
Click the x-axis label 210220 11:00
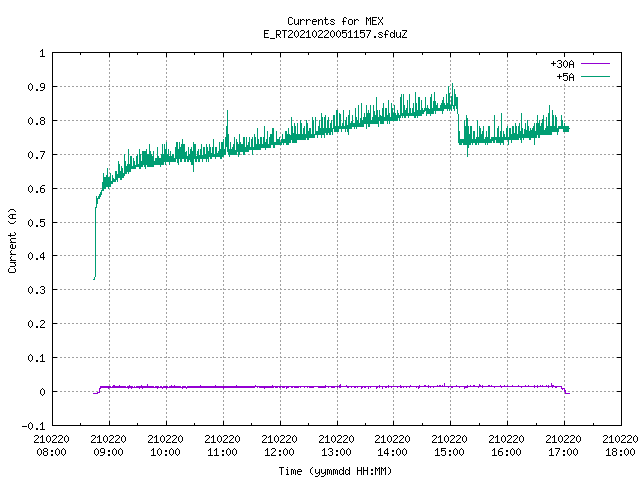222,446
